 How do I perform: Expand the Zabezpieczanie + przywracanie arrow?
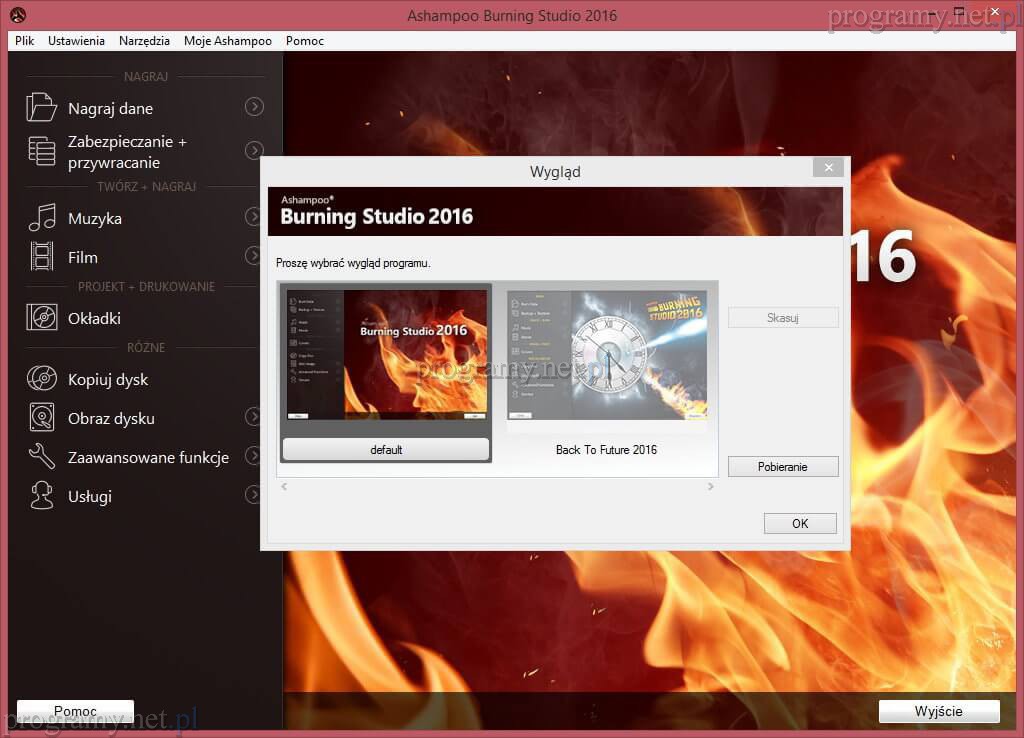254,150
